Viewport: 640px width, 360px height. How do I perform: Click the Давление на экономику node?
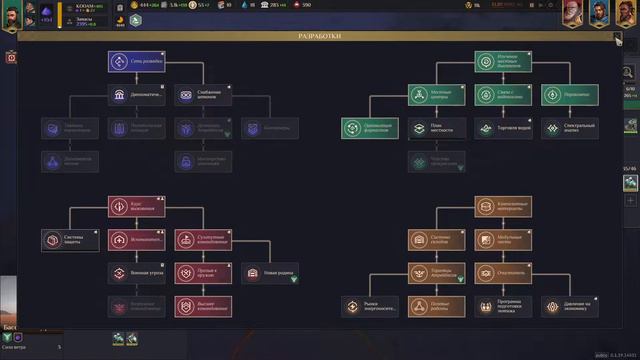tap(570, 307)
